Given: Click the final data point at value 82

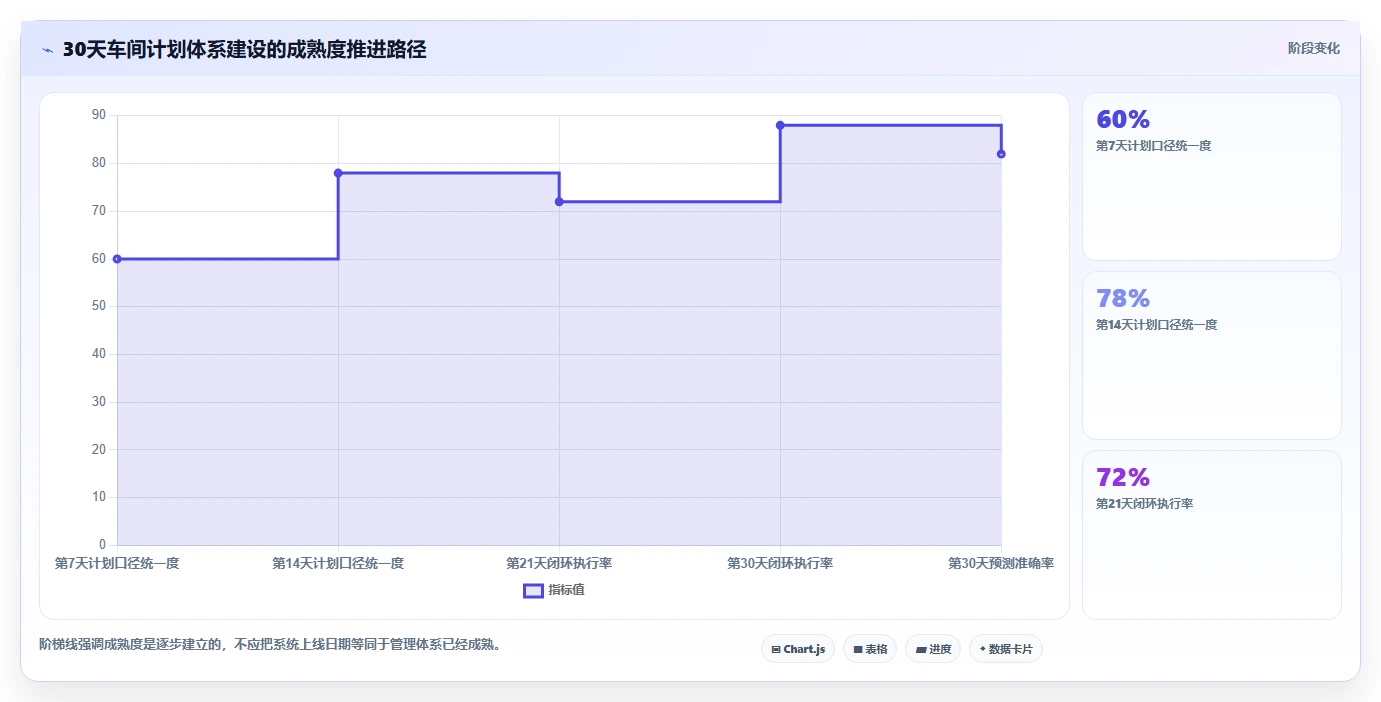Looking at the screenshot, I should (x=1001, y=154).
